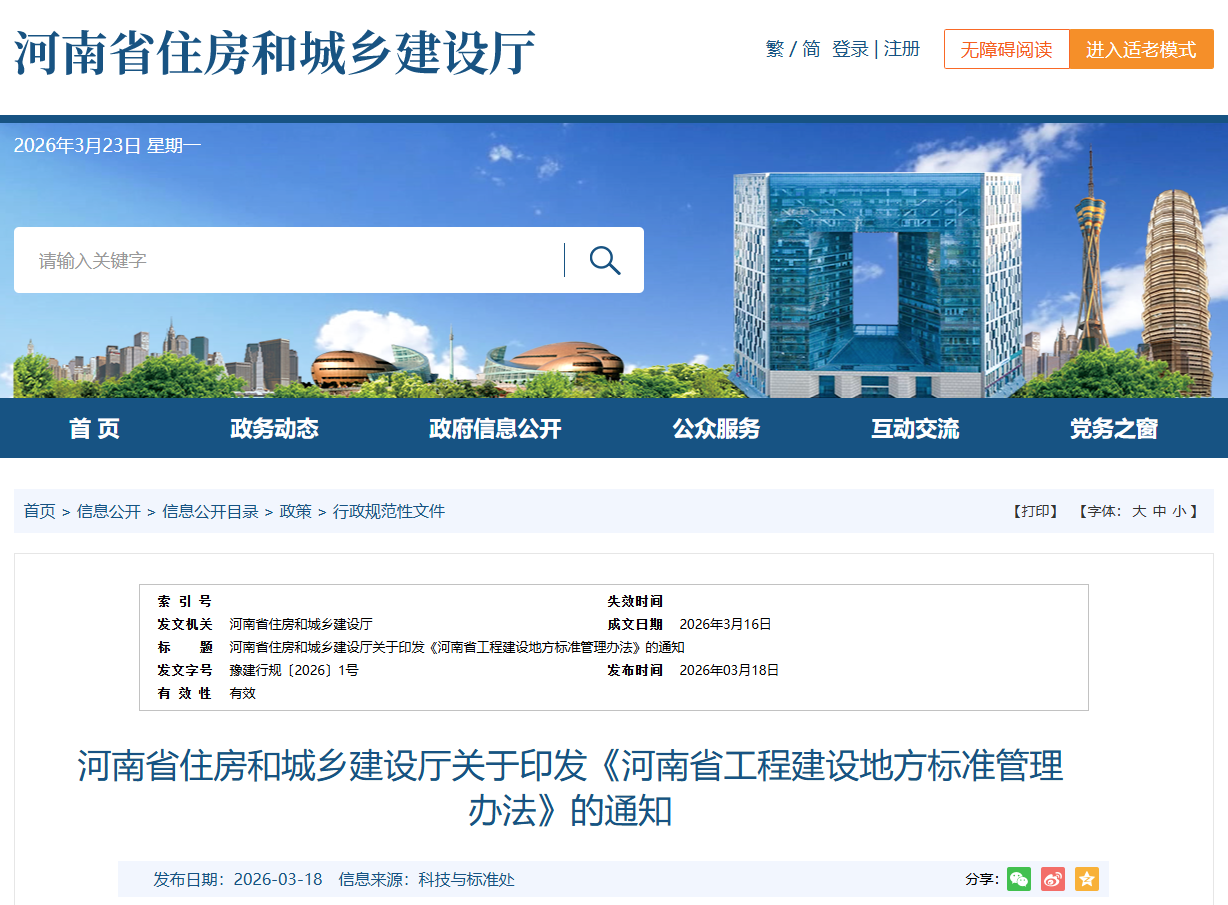
Task: Click the 登录 login link
Action: click(849, 48)
